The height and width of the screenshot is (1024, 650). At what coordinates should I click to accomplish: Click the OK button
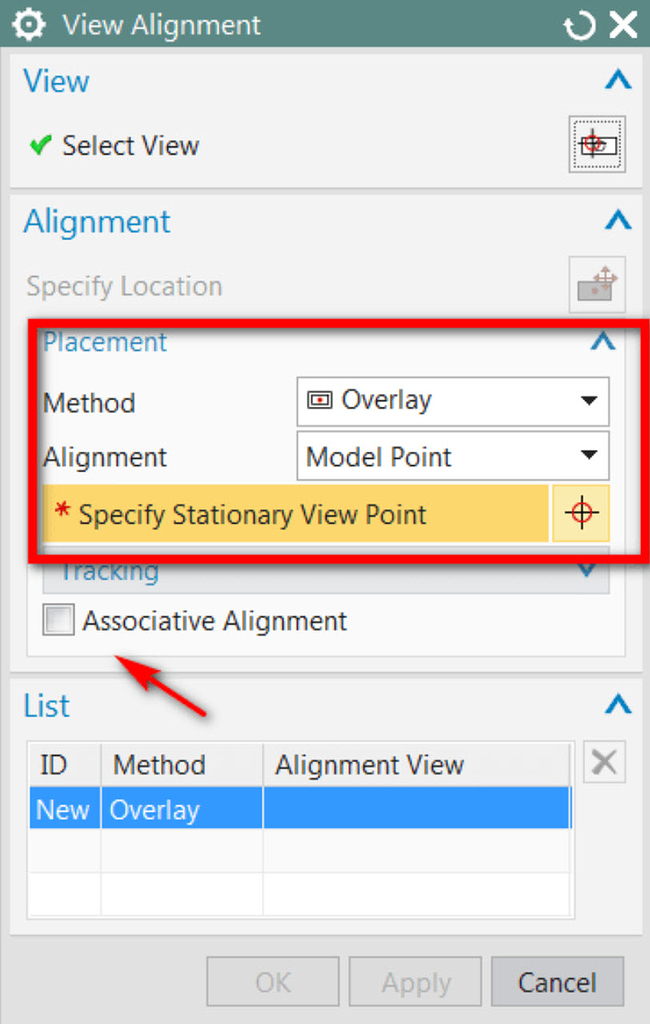click(272, 981)
